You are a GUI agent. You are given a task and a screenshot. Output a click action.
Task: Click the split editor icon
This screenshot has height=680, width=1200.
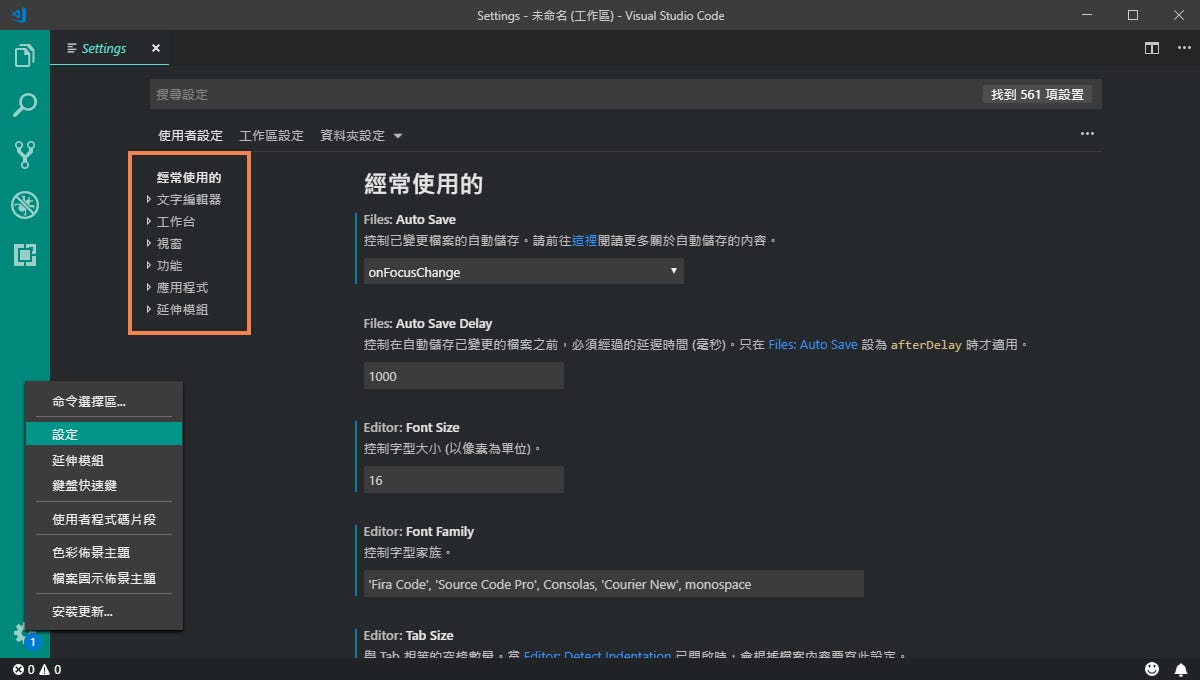click(x=1152, y=48)
